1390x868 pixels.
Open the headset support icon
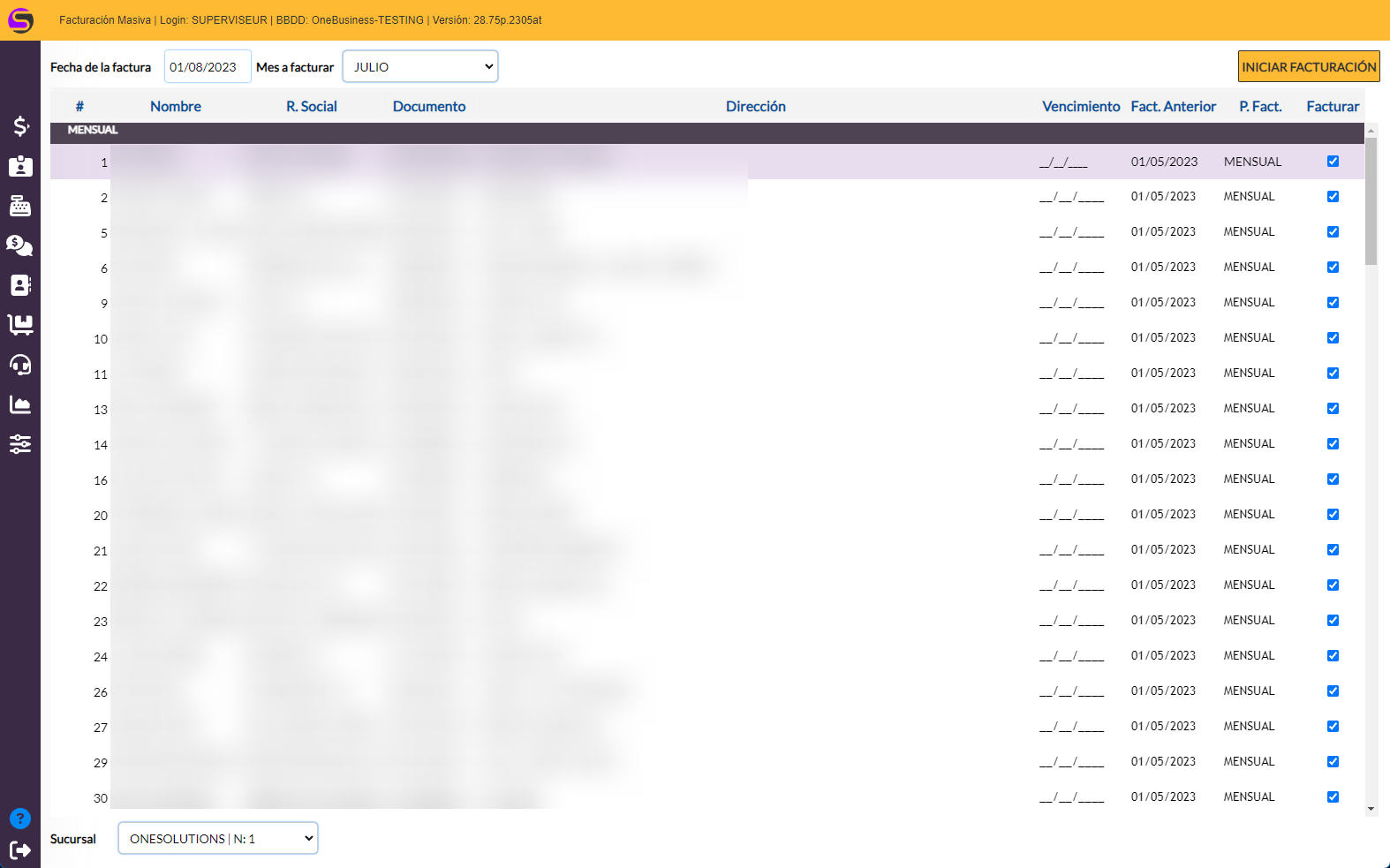point(20,365)
